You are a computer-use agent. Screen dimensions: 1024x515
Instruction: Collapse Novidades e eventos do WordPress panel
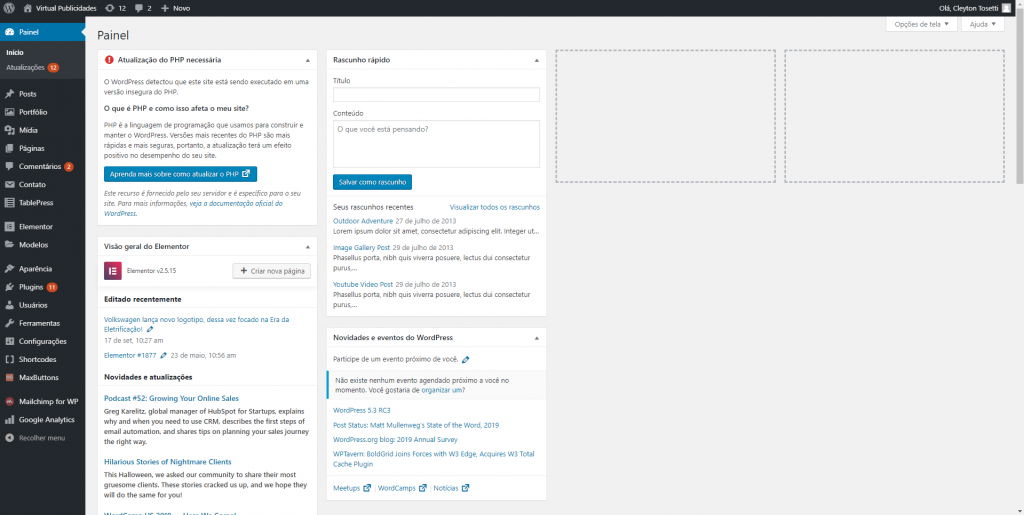[537, 338]
